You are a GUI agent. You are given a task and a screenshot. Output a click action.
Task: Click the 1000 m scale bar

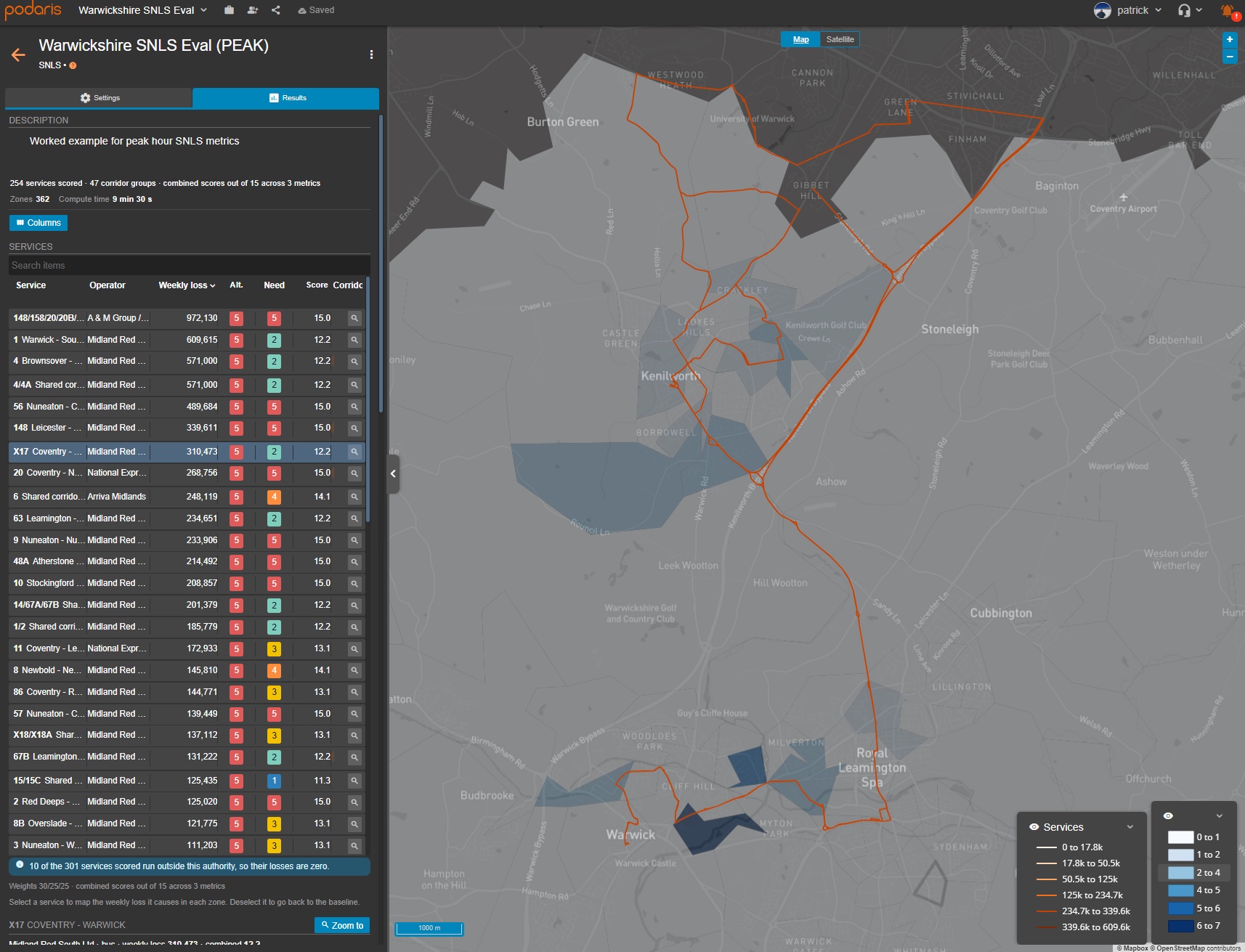[x=429, y=928]
